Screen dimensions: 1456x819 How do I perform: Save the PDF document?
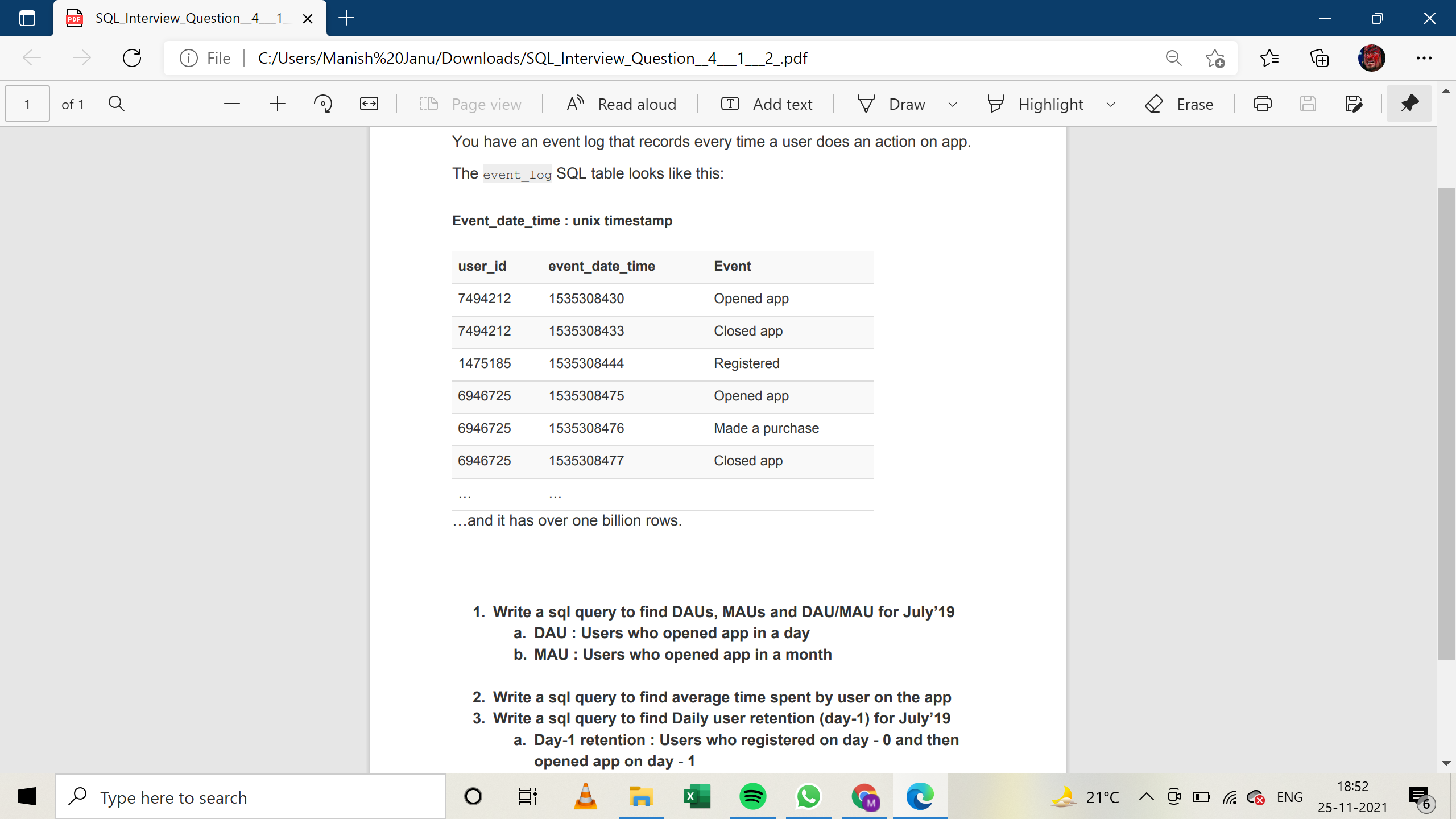point(1308,104)
